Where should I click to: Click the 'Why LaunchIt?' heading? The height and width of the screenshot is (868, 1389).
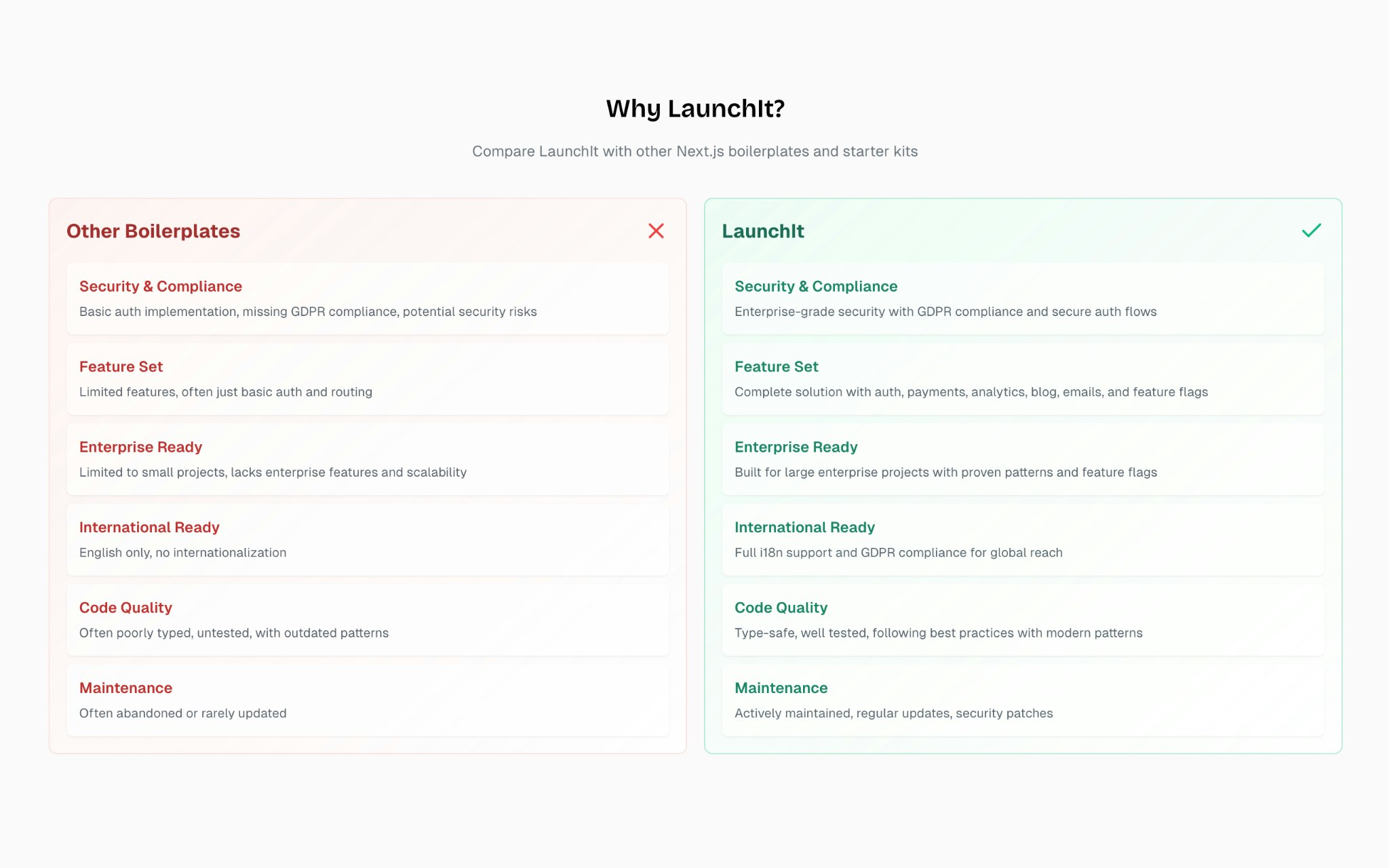tap(695, 108)
